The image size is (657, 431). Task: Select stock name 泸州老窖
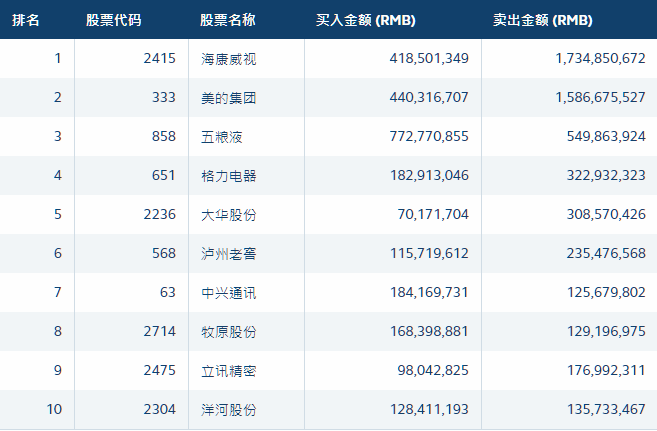click(x=228, y=253)
